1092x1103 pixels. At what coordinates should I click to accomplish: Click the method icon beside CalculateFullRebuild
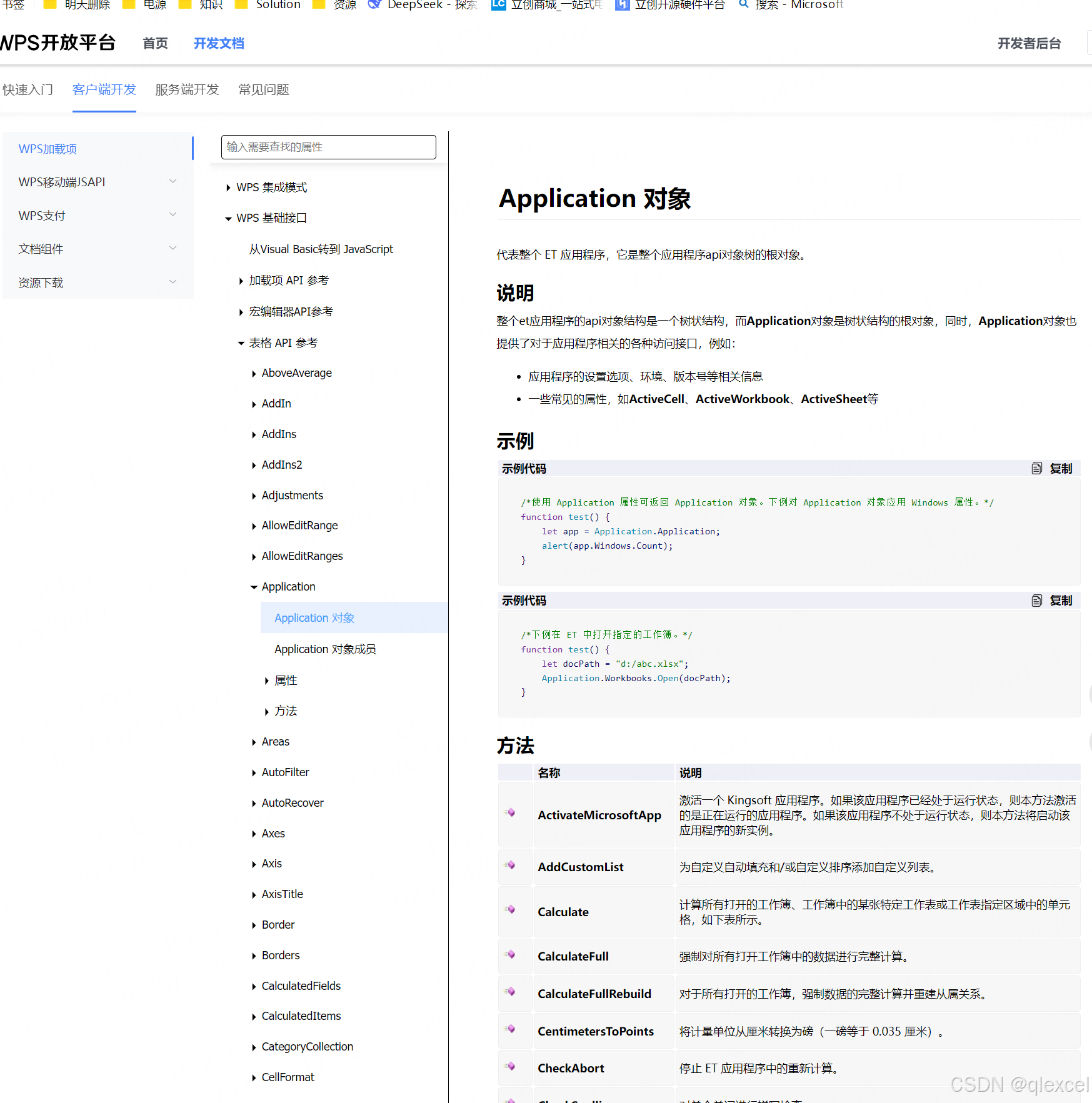(x=511, y=991)
